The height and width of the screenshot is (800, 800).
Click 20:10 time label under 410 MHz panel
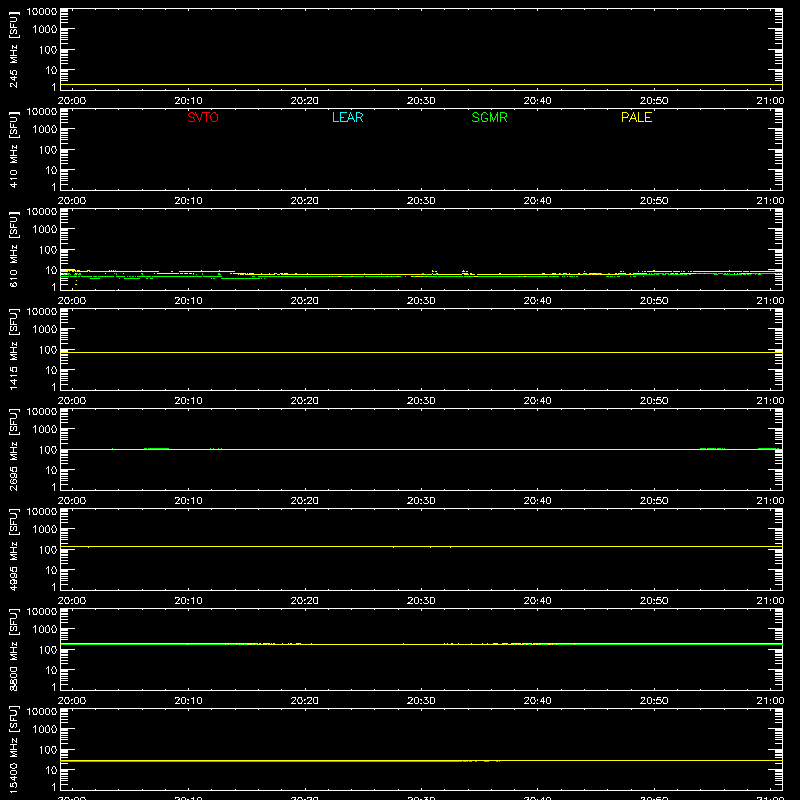(x=188, y=201)
